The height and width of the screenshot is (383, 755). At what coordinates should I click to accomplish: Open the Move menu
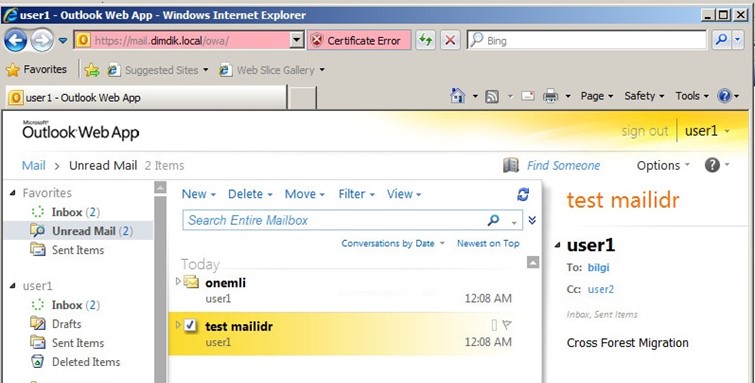304,194
